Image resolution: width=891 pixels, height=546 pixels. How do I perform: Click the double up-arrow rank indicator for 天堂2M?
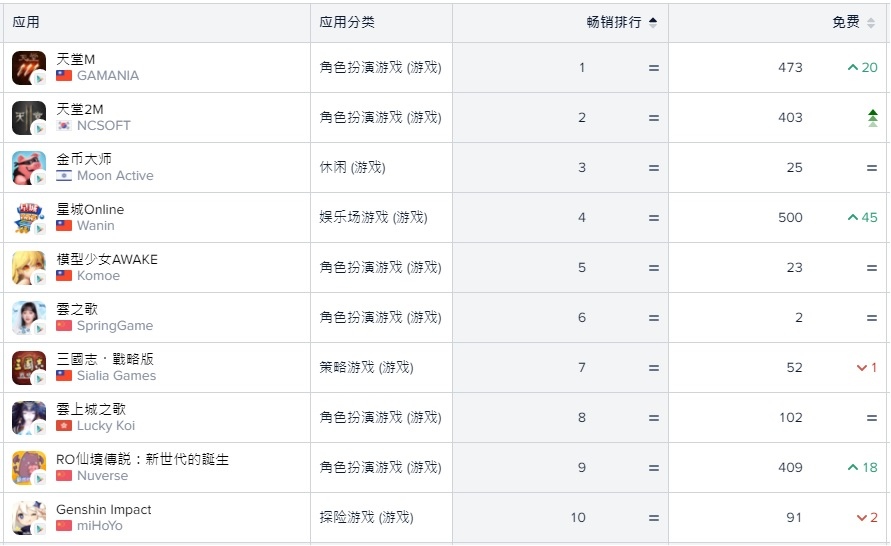coord(872,118)
